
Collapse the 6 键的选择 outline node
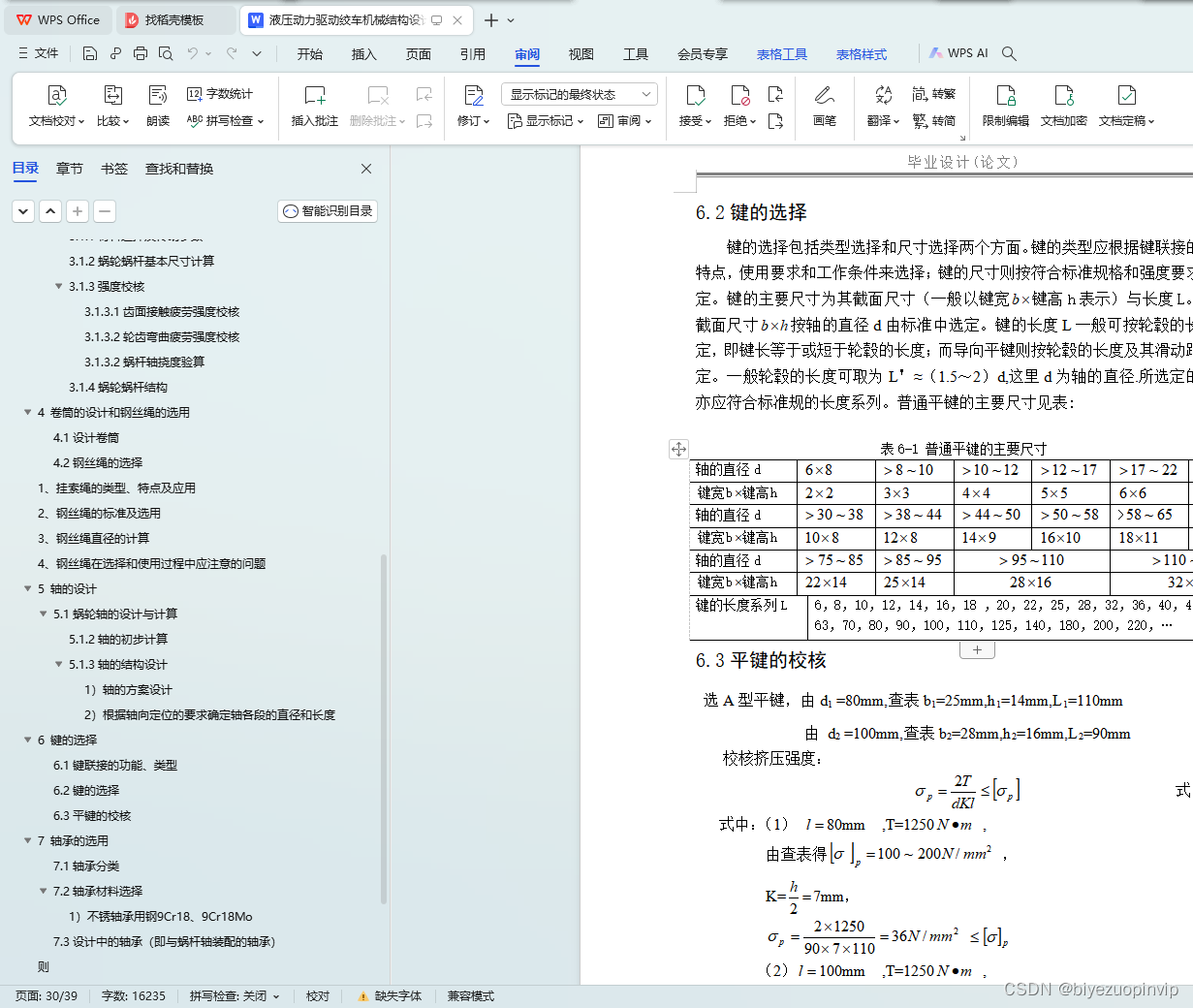click(28, 740)
